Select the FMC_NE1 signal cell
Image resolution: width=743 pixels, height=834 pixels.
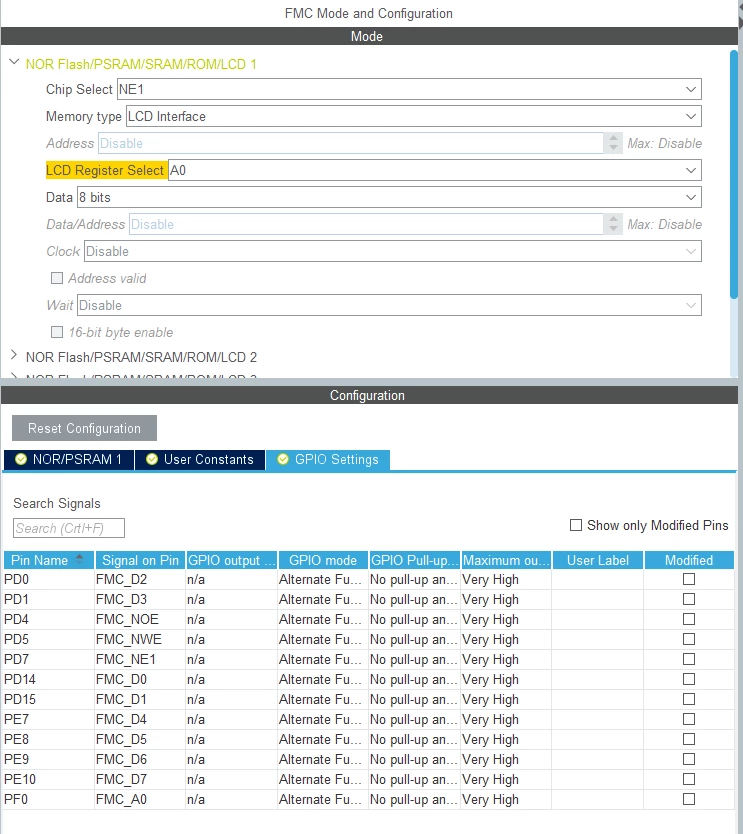tap(140, 659)
